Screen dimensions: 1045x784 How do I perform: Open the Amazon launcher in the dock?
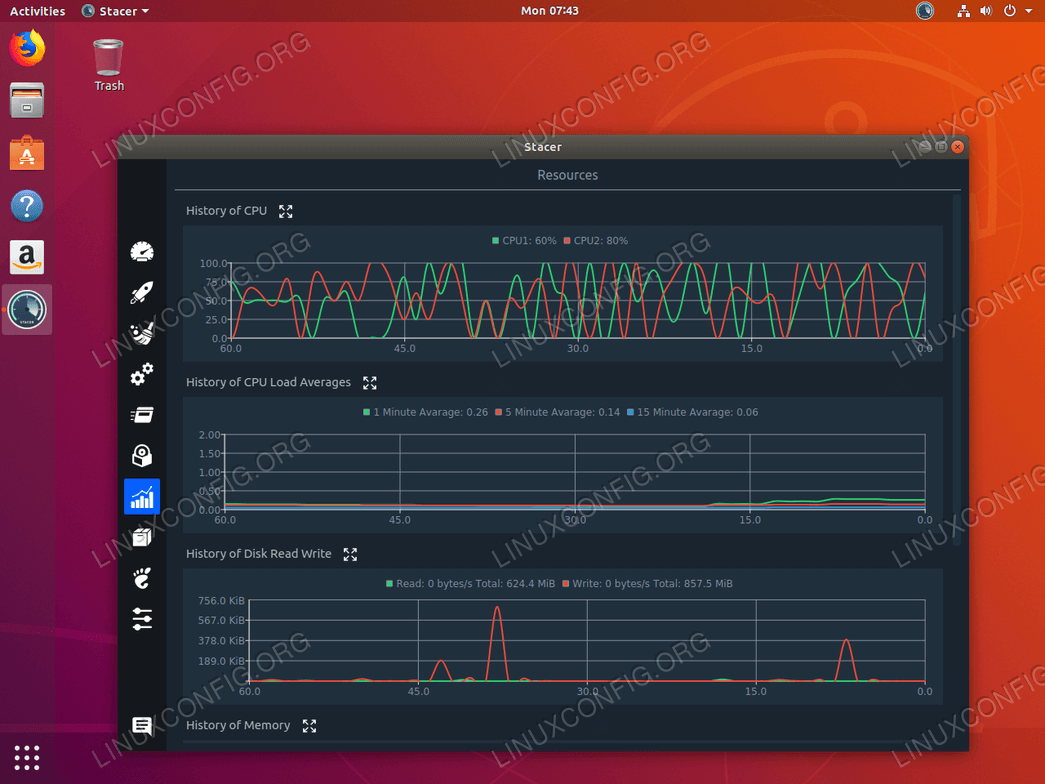pyautogui.click(x=27, y=257)
